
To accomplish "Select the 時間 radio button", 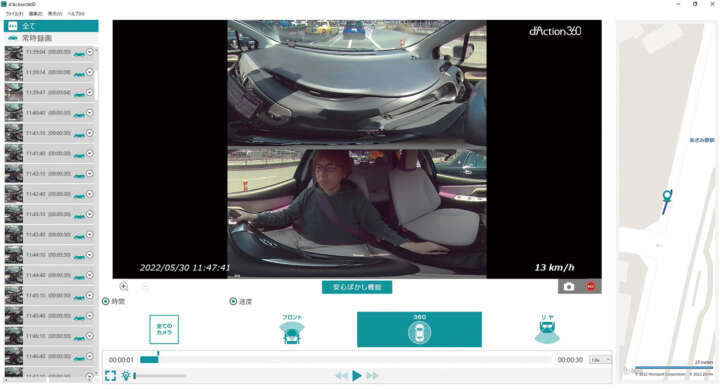I will click(x=106, y=301).
